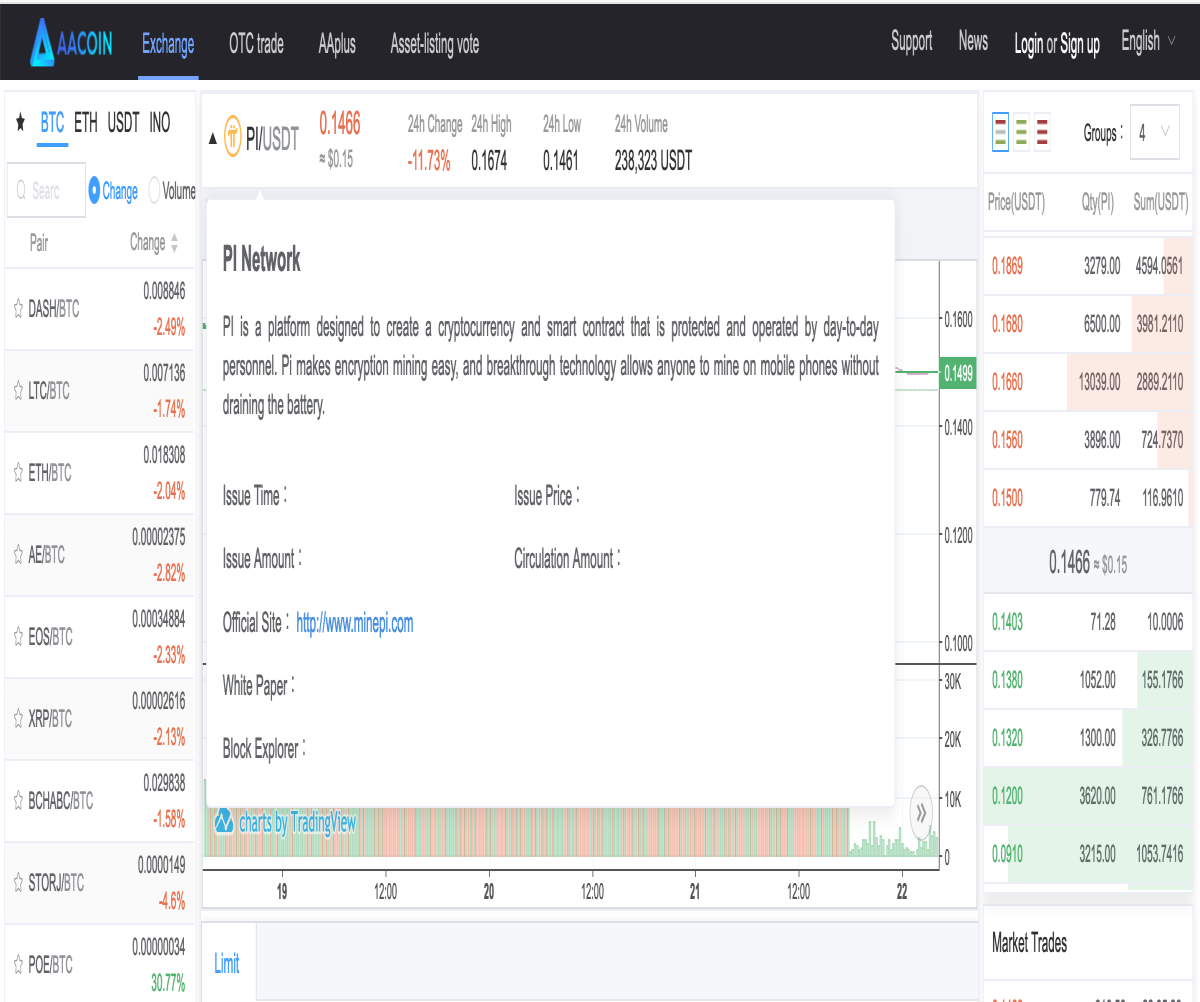
Task: Click the 238,323 USDT volume value
Action: [x=653, y=161]
